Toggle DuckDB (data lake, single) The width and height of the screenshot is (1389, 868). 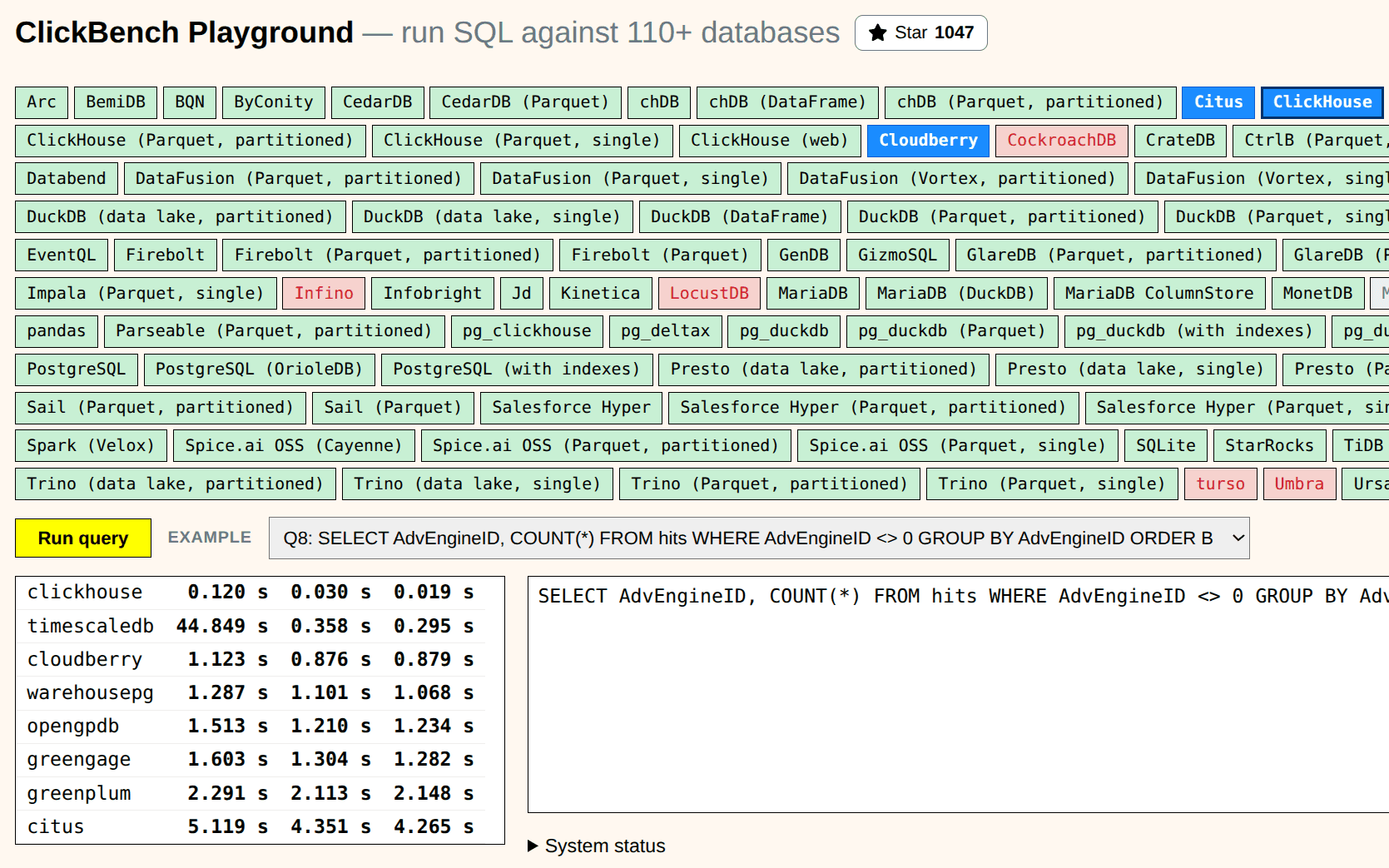click(x=492, y=216)
